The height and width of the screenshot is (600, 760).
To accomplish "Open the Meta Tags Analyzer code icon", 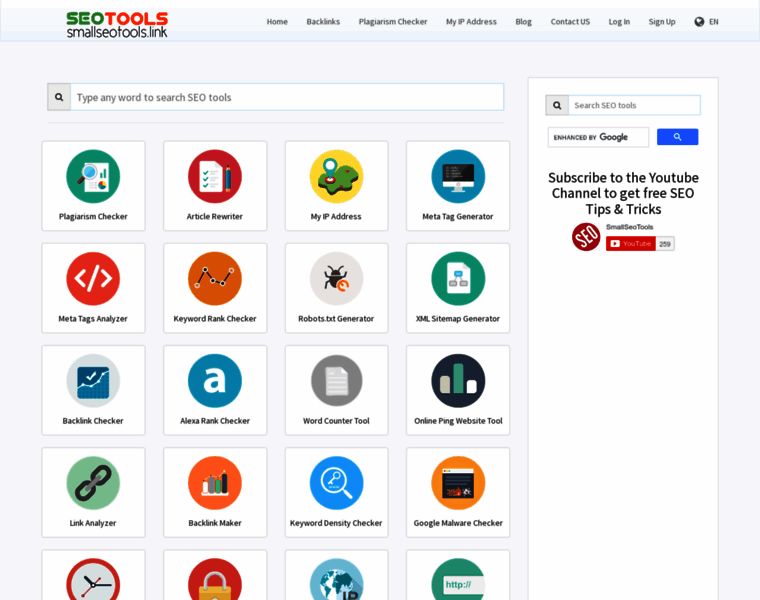I will point(93,279).
